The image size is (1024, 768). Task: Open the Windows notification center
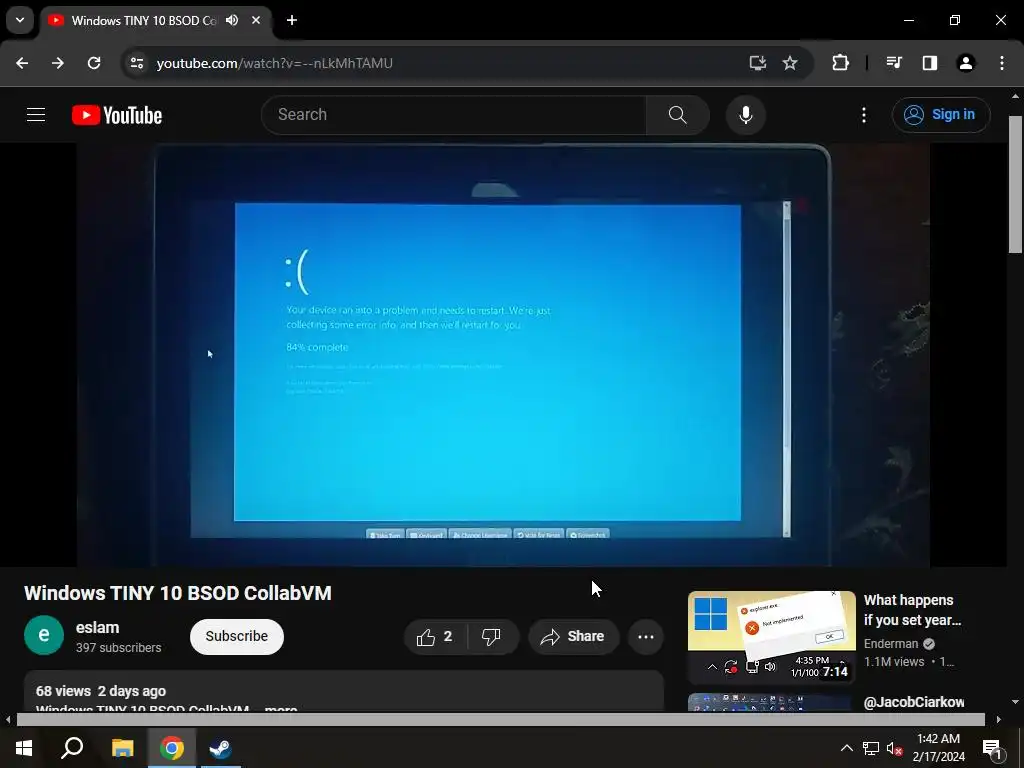991,748
